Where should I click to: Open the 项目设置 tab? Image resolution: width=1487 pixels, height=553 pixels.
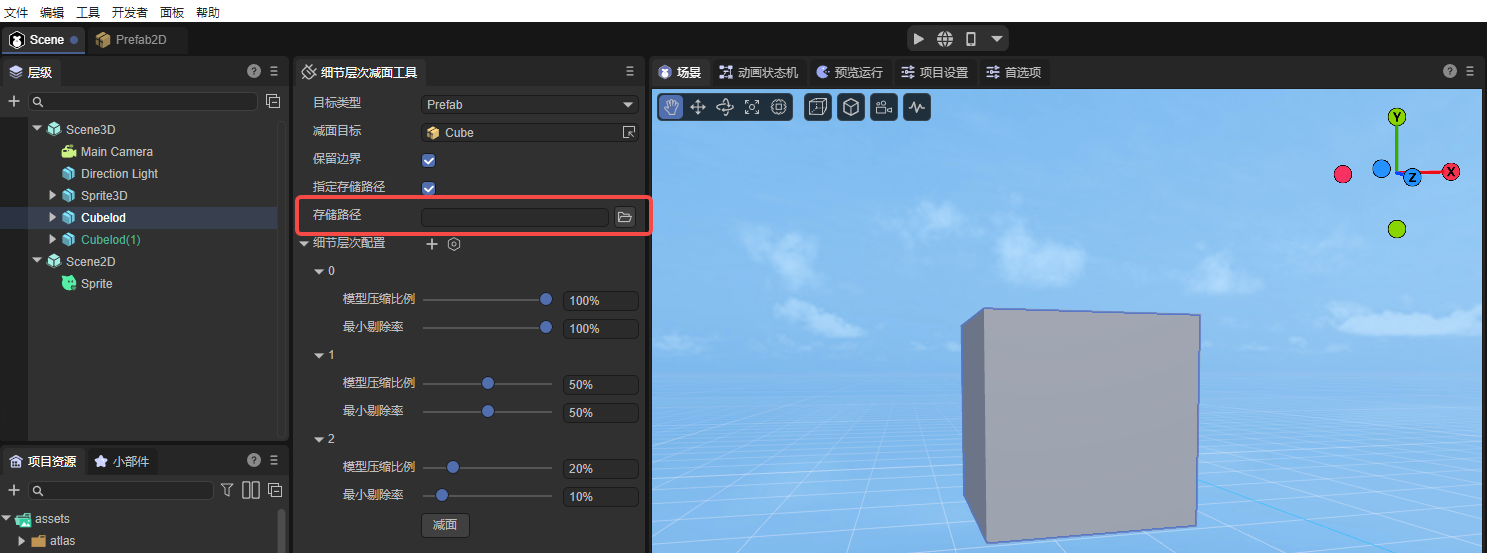(x=934, y=72)
